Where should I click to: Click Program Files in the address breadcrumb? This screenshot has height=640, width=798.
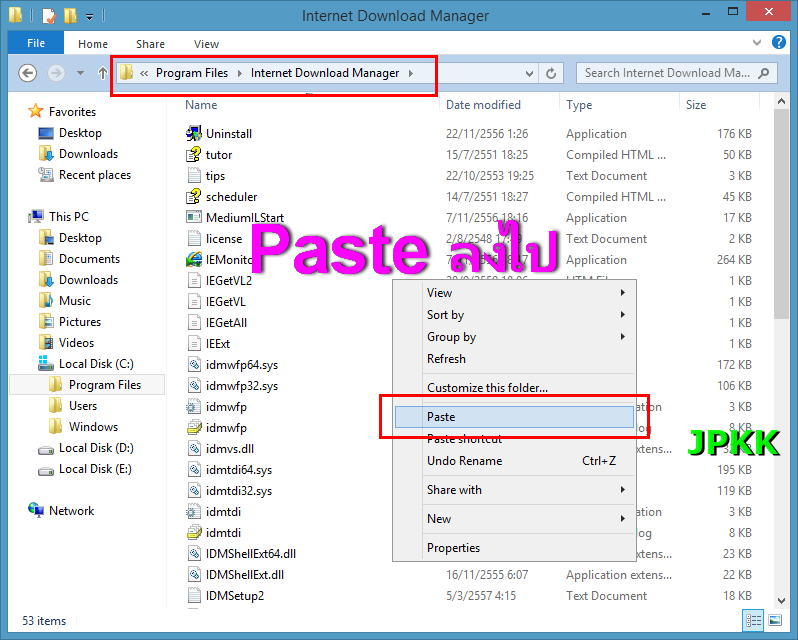(192, 73)
